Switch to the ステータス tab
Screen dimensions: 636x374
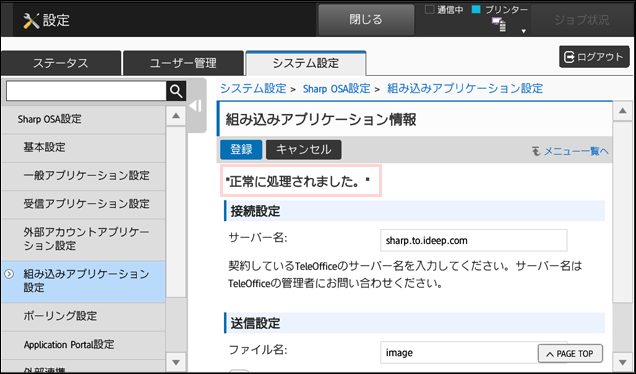[x=61, y=63]
